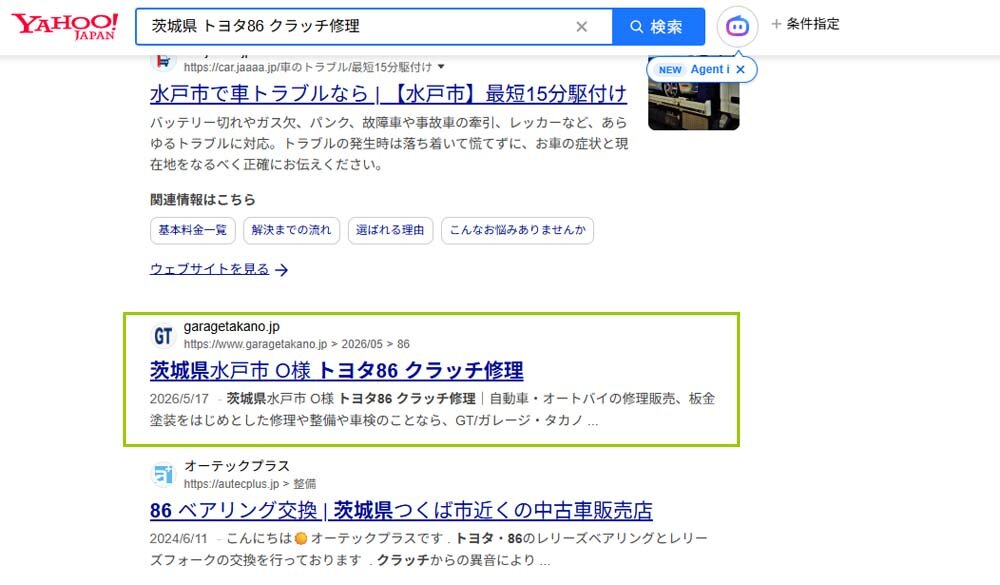Open the garagetakano.jp site name
This screenshot has width=1000, height=585.
click(x=232, y=327)
